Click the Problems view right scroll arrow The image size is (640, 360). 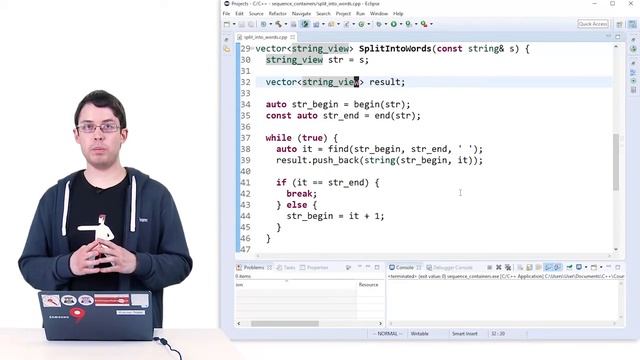[380, 324]
